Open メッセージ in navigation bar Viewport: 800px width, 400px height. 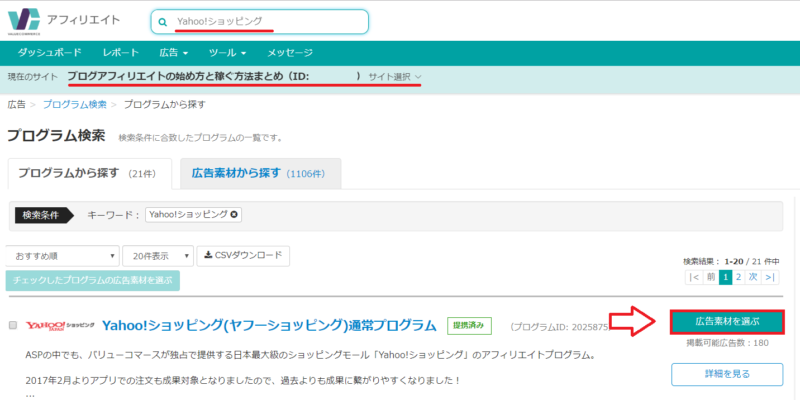click(290, 53)
